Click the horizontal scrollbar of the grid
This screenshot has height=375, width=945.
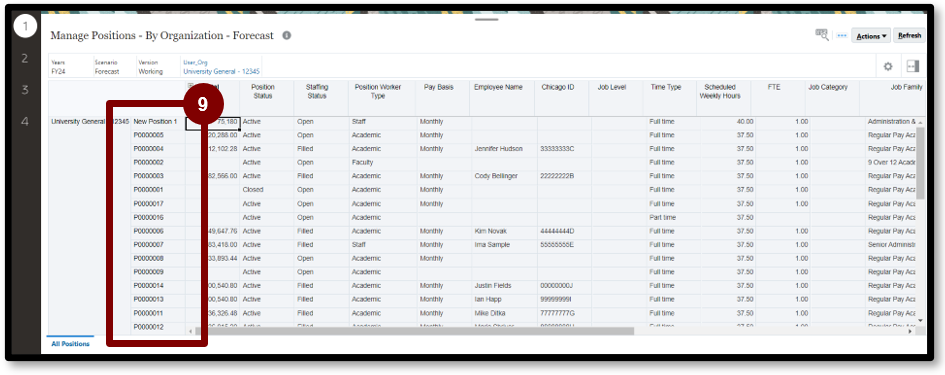click(414, 332)
